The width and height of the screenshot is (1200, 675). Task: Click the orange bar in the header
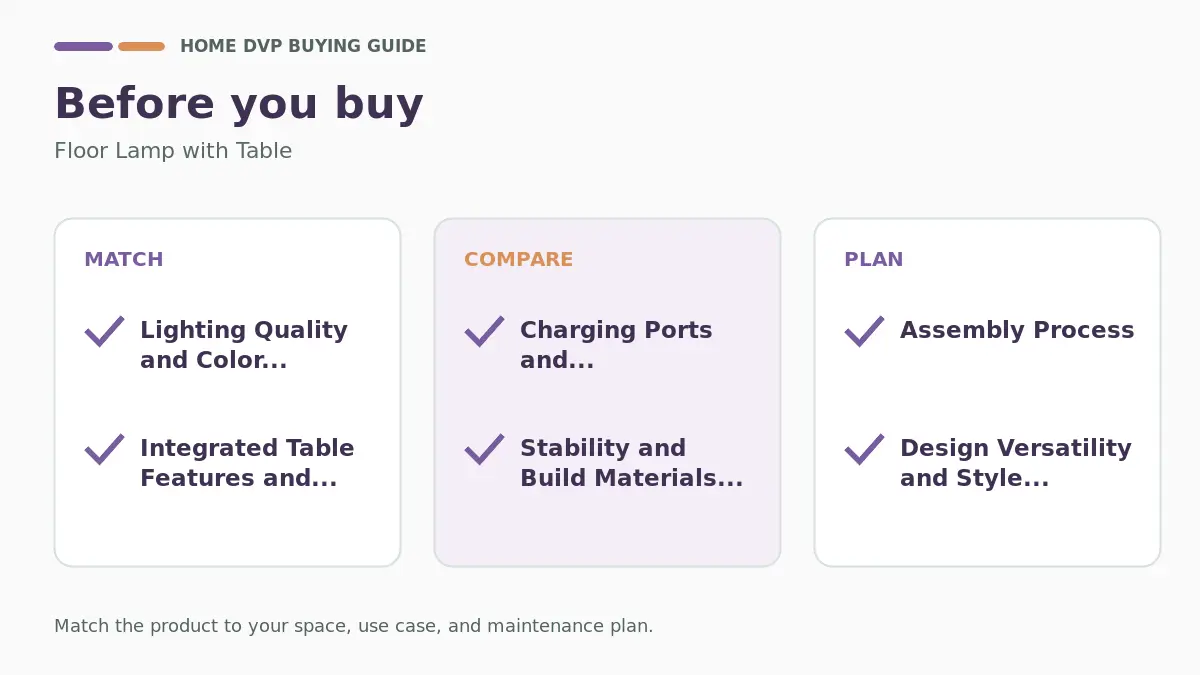click(x=141, y=46)
